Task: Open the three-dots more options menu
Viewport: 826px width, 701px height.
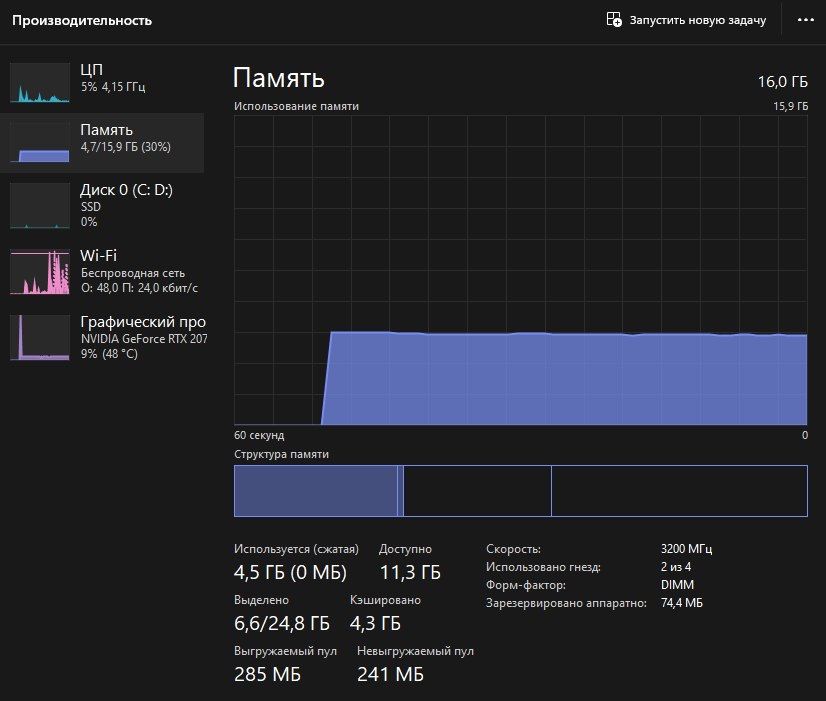Action: tap(805, 20)
